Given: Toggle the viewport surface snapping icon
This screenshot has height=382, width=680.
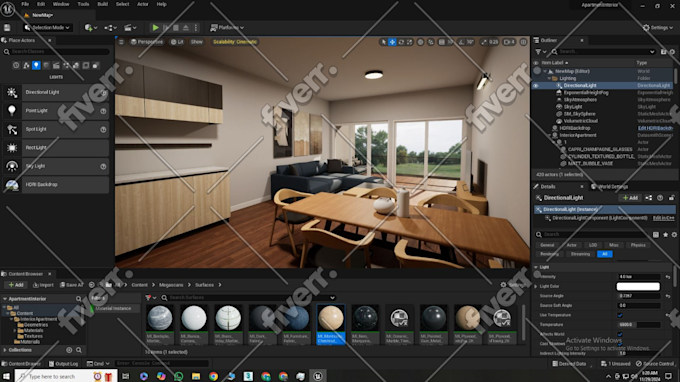Looking at the screenshot, I should tap(431, 42).
